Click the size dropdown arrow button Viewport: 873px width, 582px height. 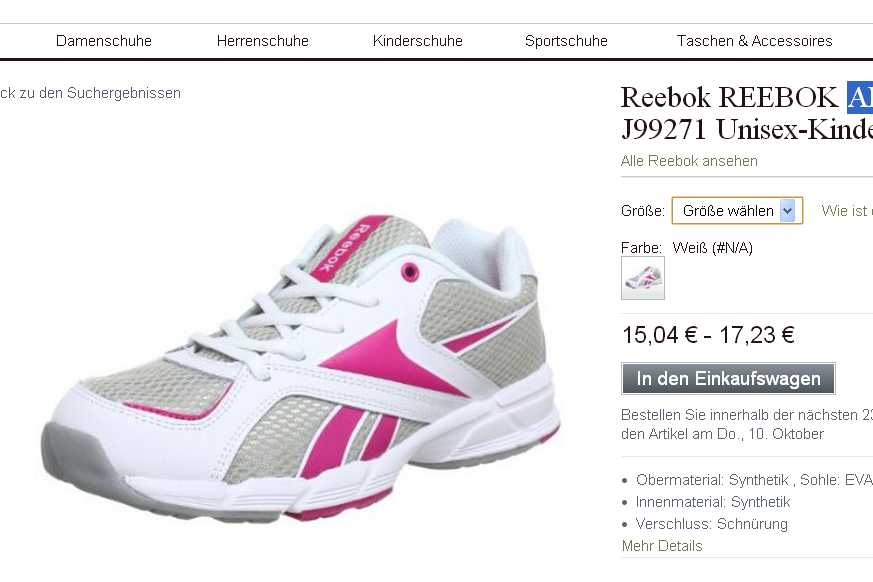pos(787,211)
